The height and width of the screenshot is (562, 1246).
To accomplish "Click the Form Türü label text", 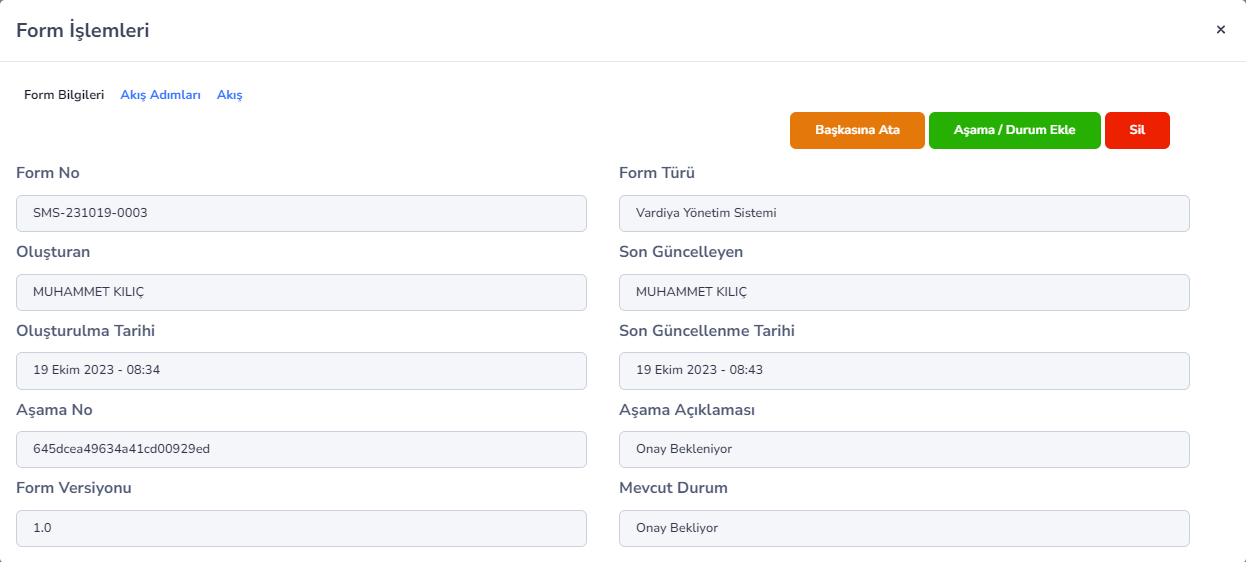I will point(657,173).
